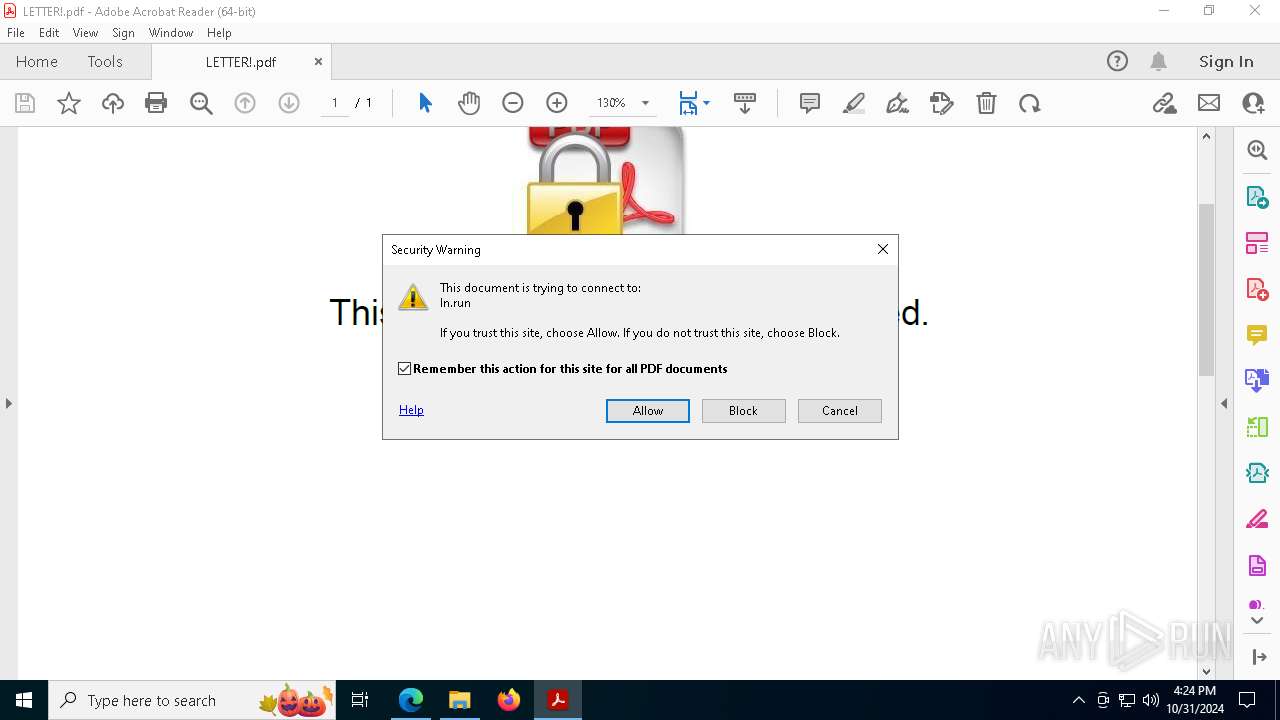
Task: Open the Help link in dialog
Action: 411,410
